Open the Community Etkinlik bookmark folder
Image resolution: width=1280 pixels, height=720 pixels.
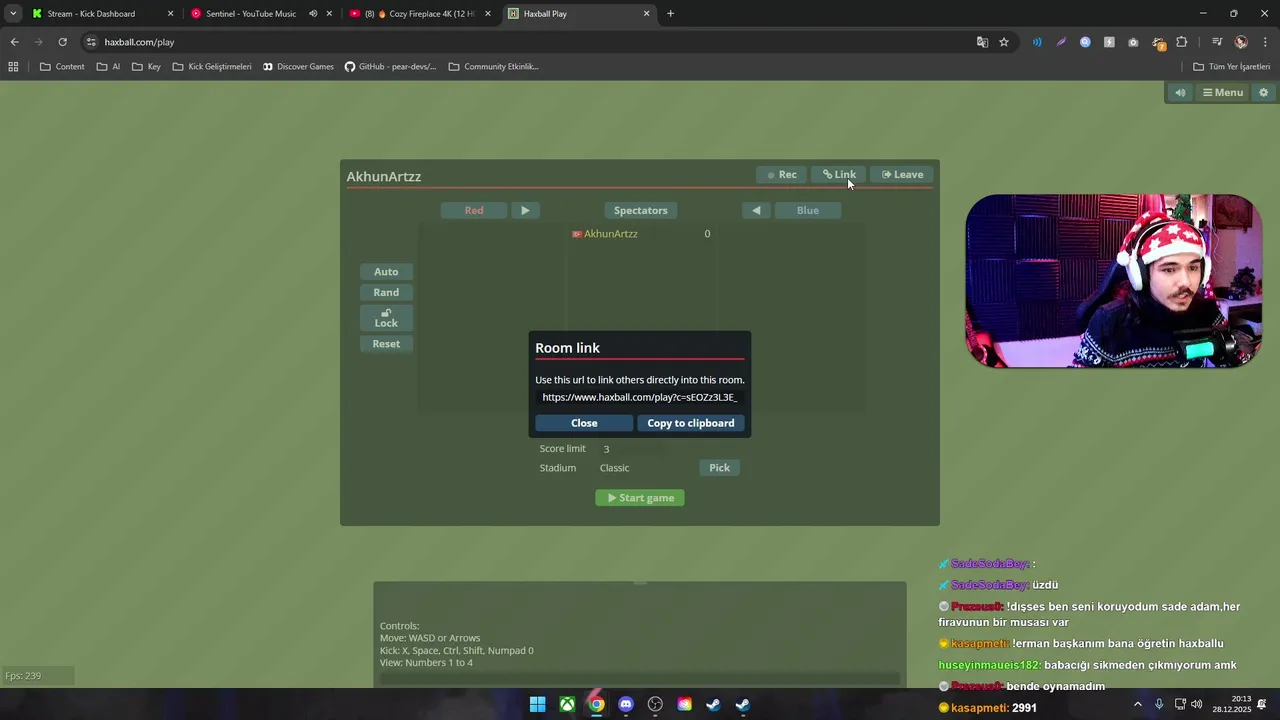494,66
